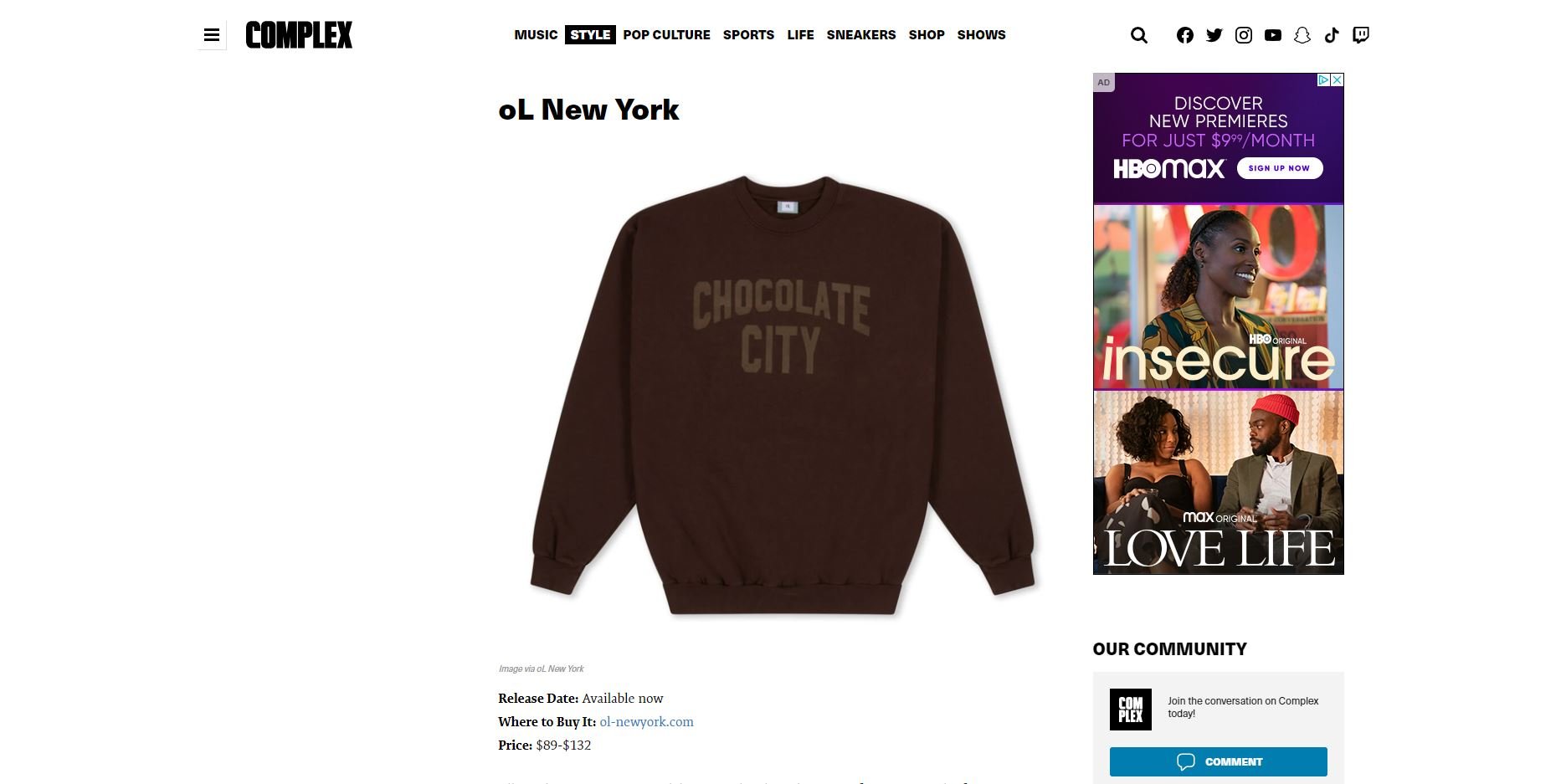Screen dimensions: 1561x784
Task: Open Complex's Snapchat icon
Action: (1302, 35)
